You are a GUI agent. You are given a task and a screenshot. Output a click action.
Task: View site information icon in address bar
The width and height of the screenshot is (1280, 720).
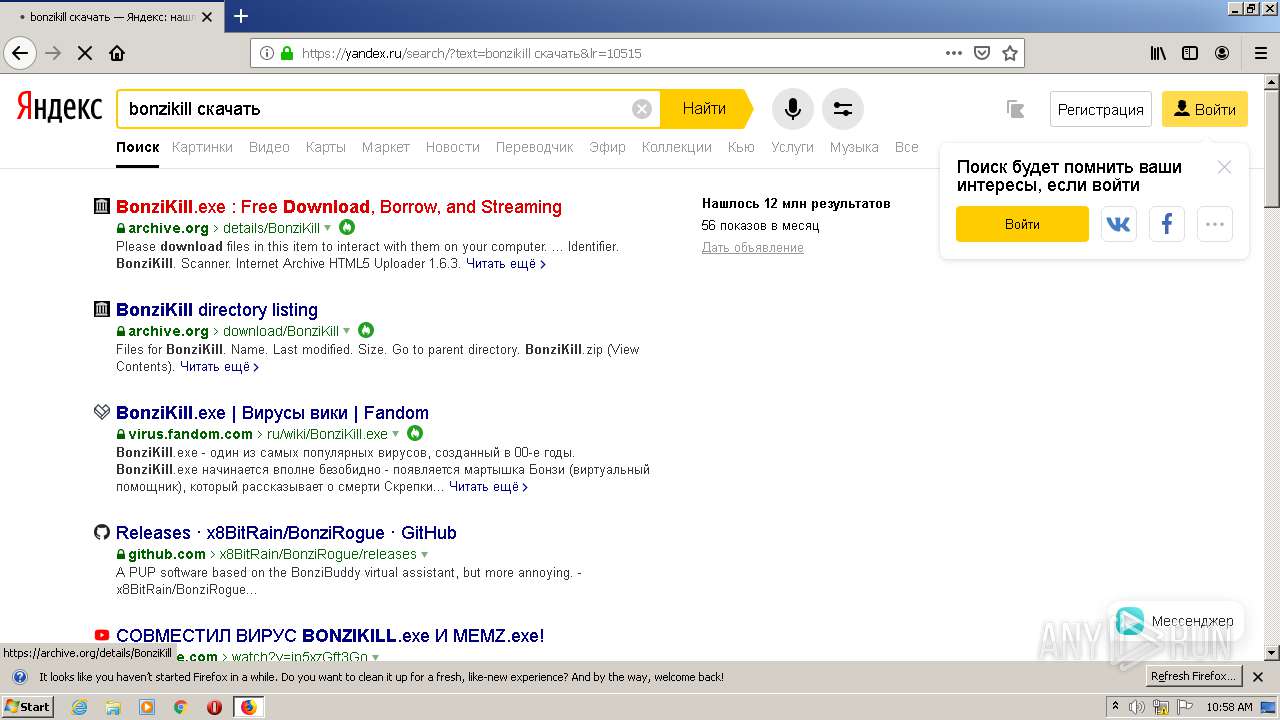pos(267,53)
